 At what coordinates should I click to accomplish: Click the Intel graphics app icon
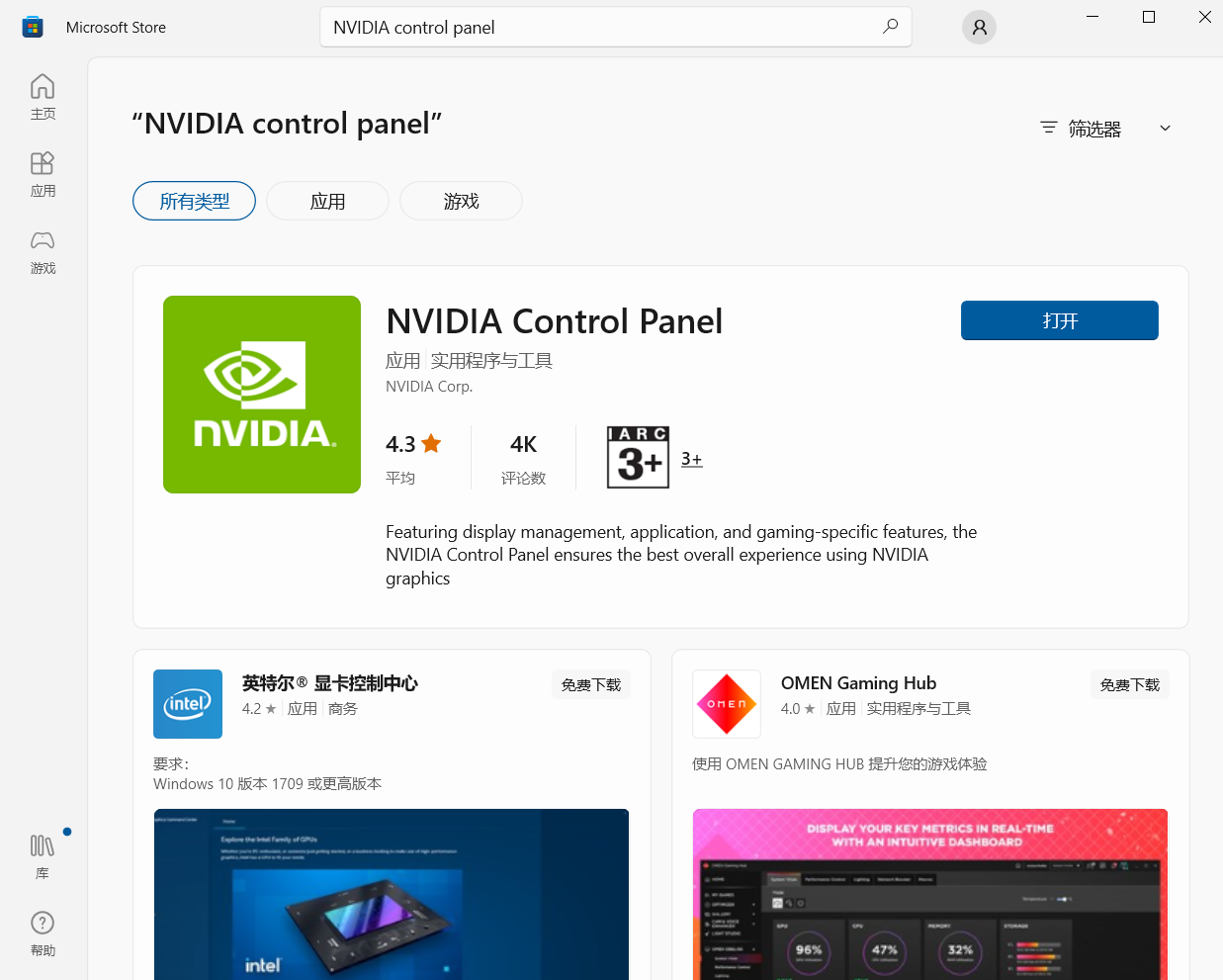click(x=188, y=704)
